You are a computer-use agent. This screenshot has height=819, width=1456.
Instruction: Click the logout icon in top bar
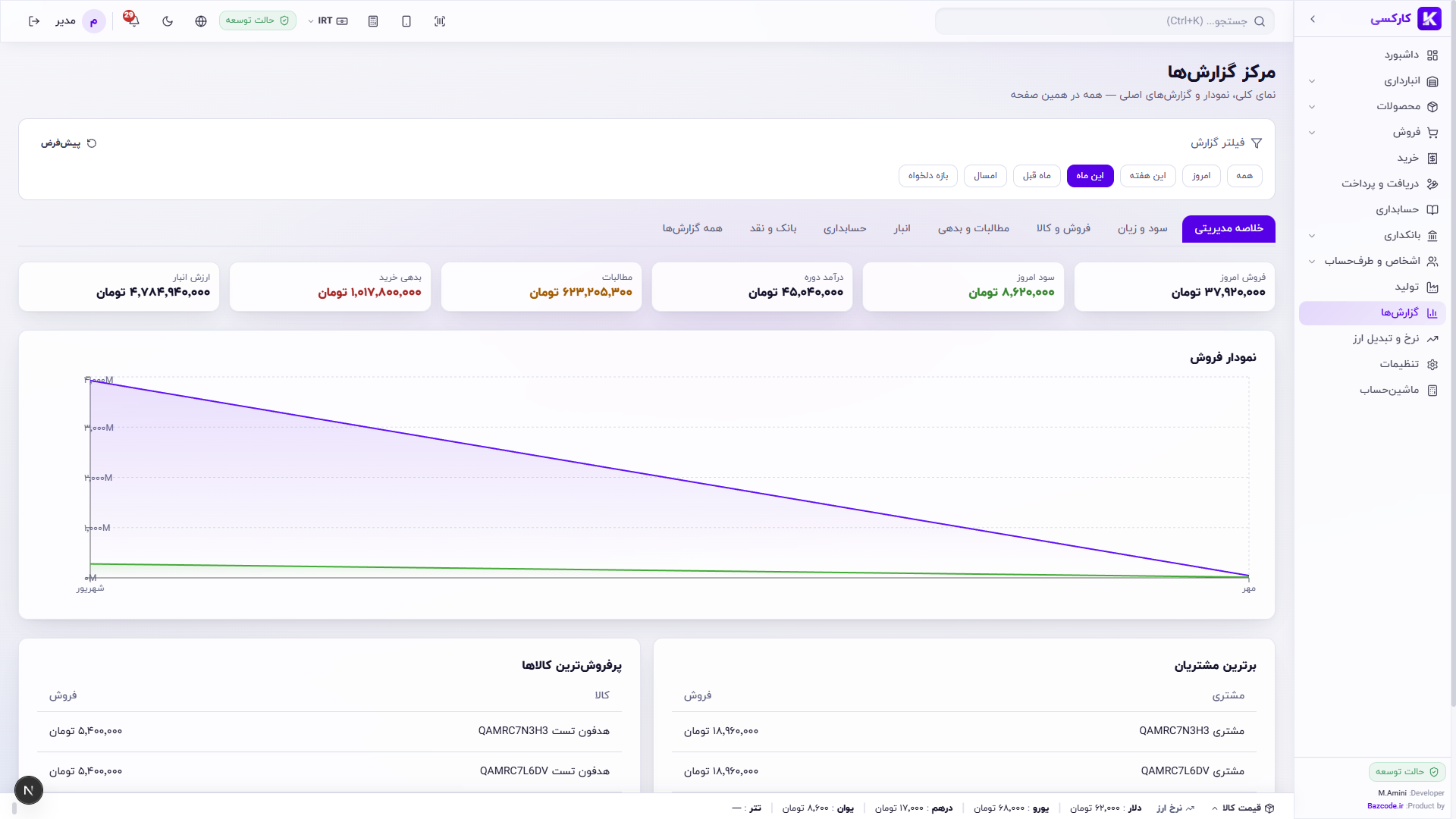(34, 21)
